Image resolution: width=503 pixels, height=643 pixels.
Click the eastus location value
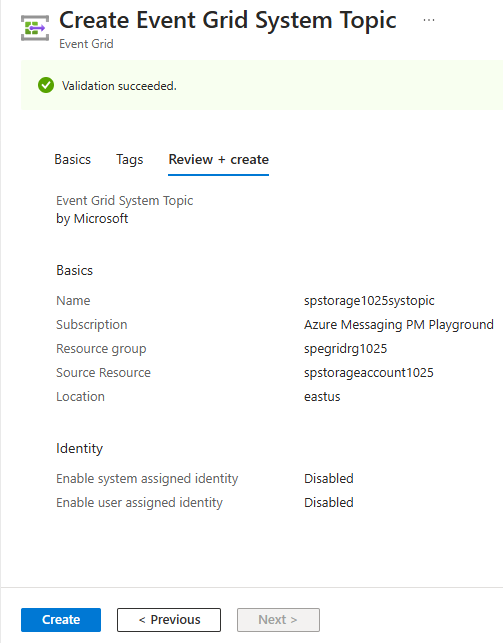(322, 397)
